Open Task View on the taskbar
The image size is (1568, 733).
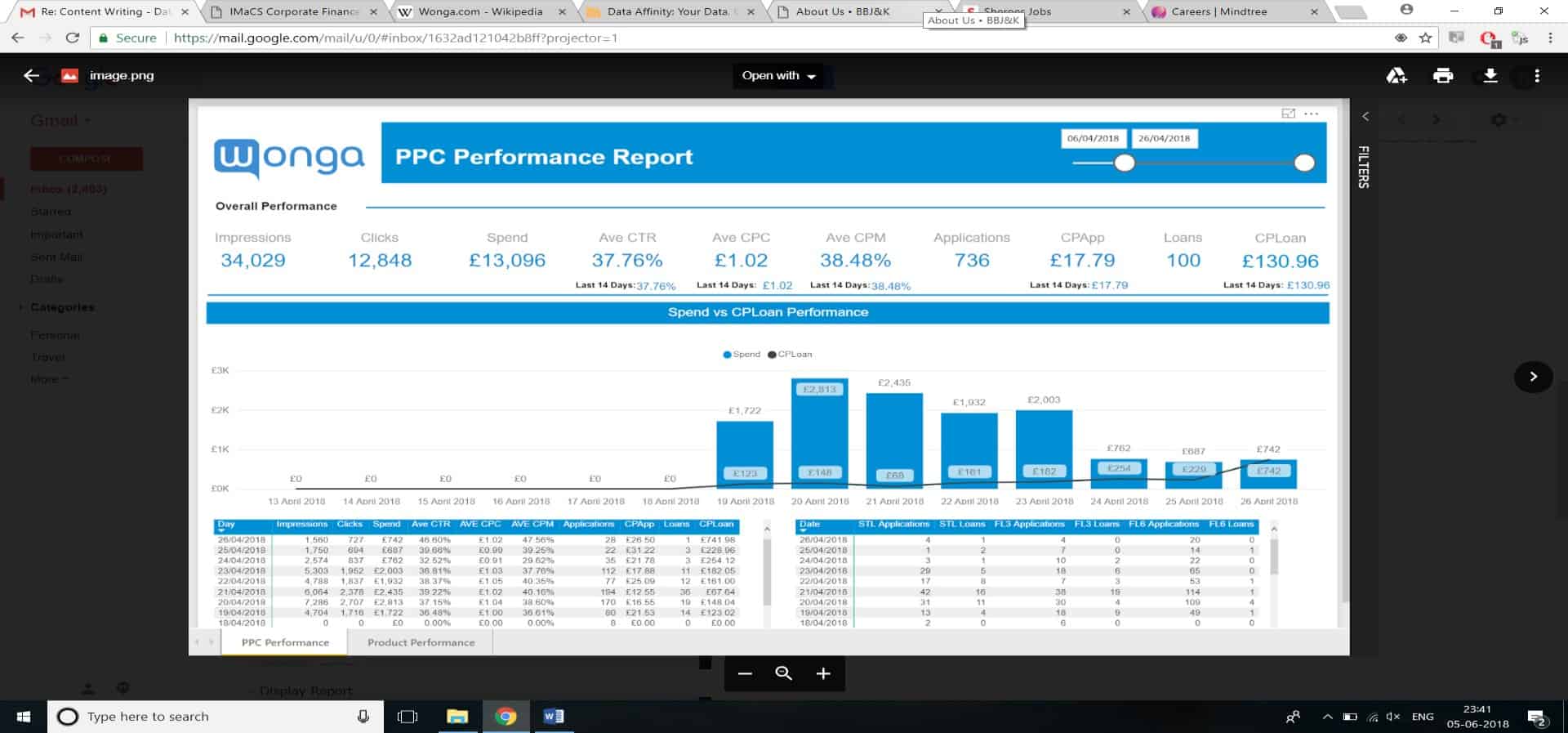point(407,717)
